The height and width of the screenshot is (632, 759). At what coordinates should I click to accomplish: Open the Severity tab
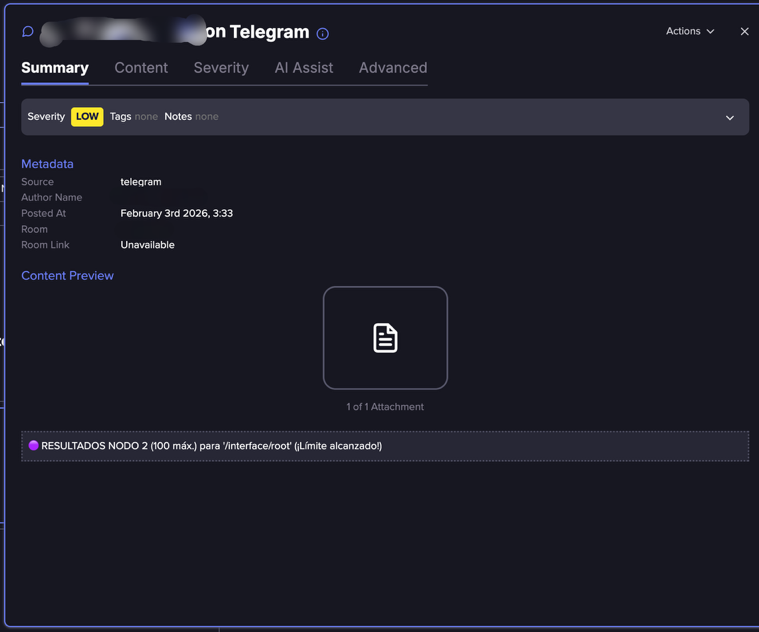pyautogui.click(x=221, y=68)
